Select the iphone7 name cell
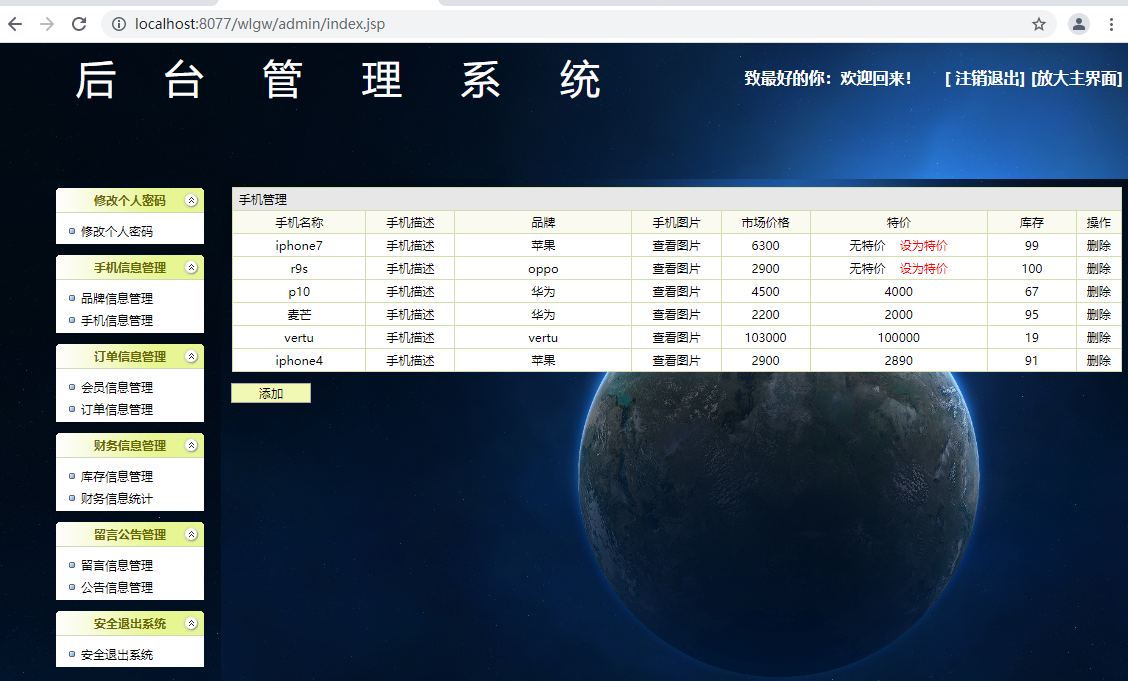The width and height of the screenshot is (1128, 681). click(299, 246)
